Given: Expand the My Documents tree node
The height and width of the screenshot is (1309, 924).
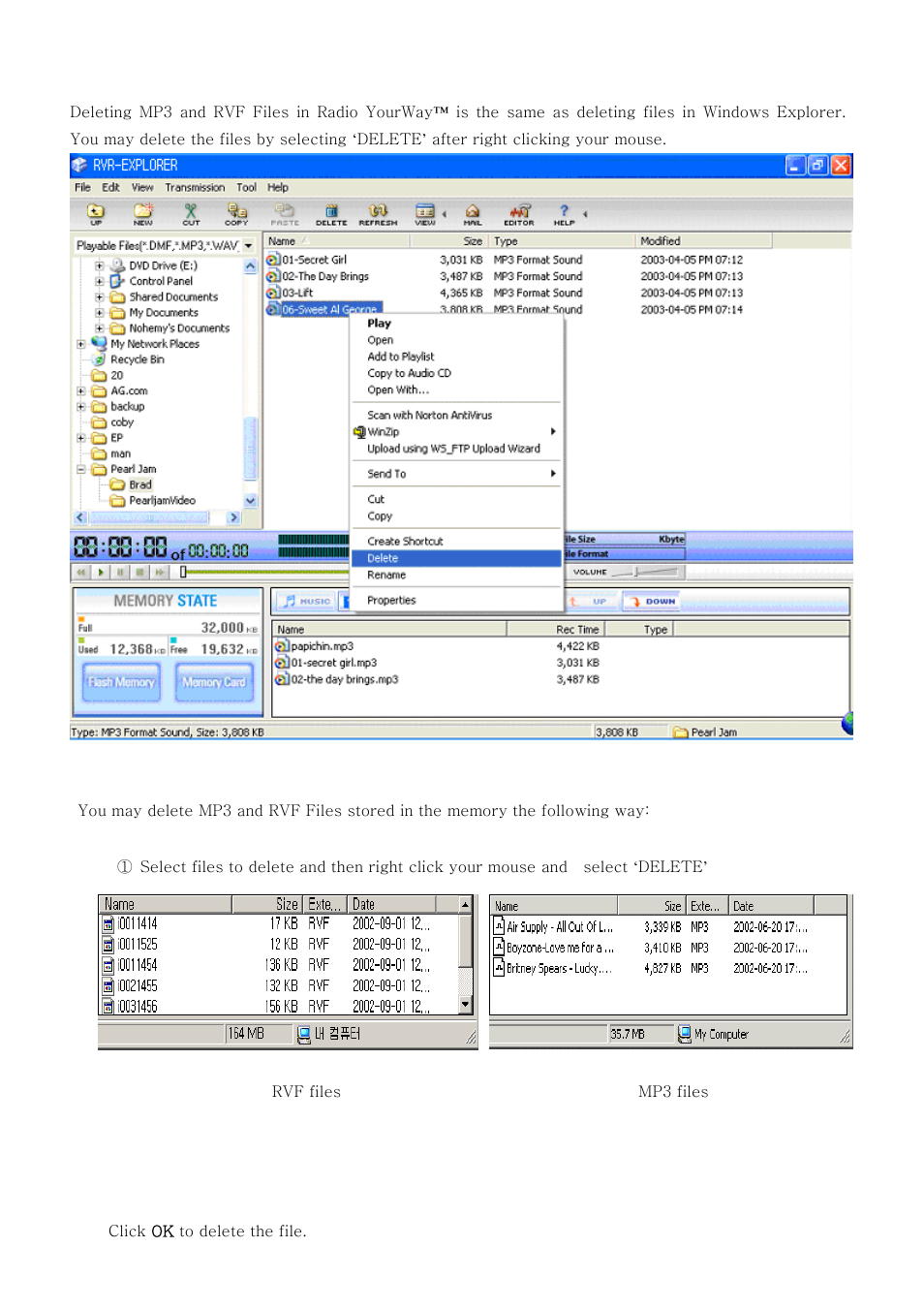Looking at the screenshot, I should (99, 313).
